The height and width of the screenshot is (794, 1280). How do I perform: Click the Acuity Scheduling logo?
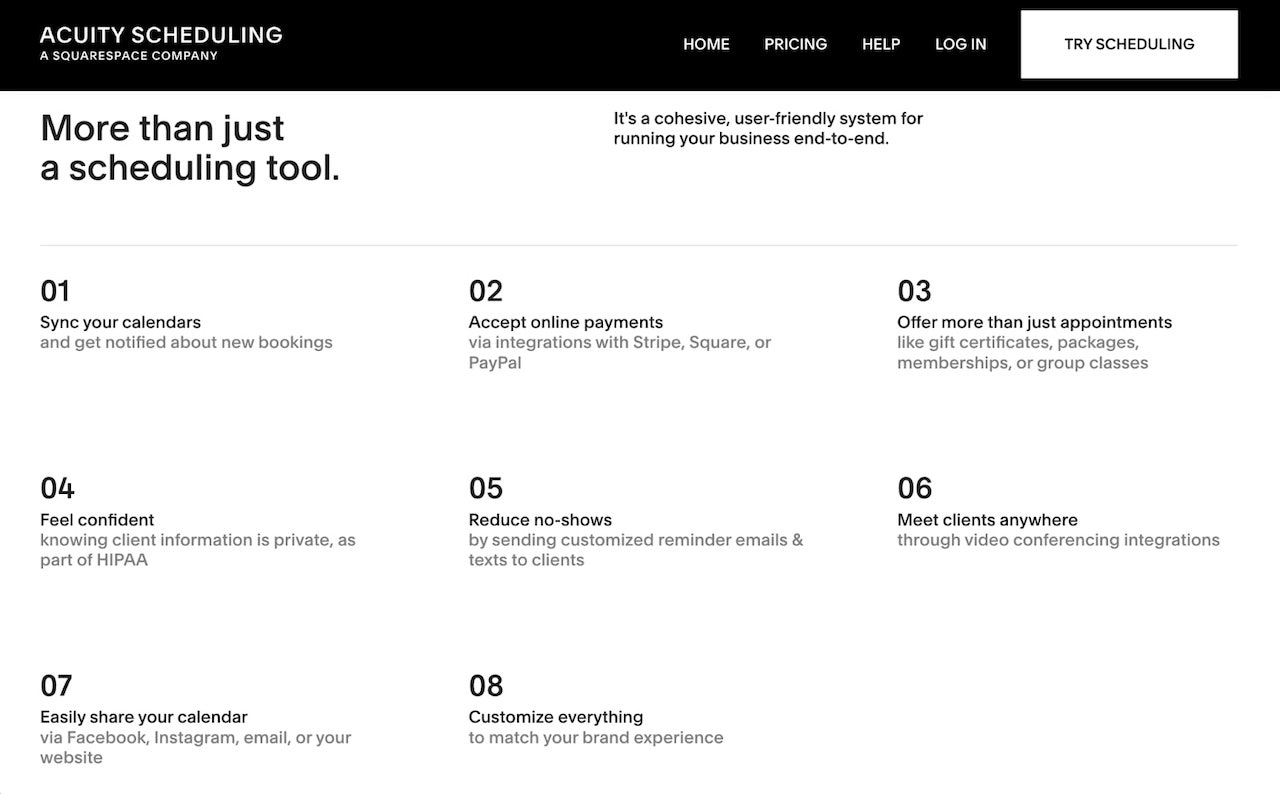coord(161,43)
